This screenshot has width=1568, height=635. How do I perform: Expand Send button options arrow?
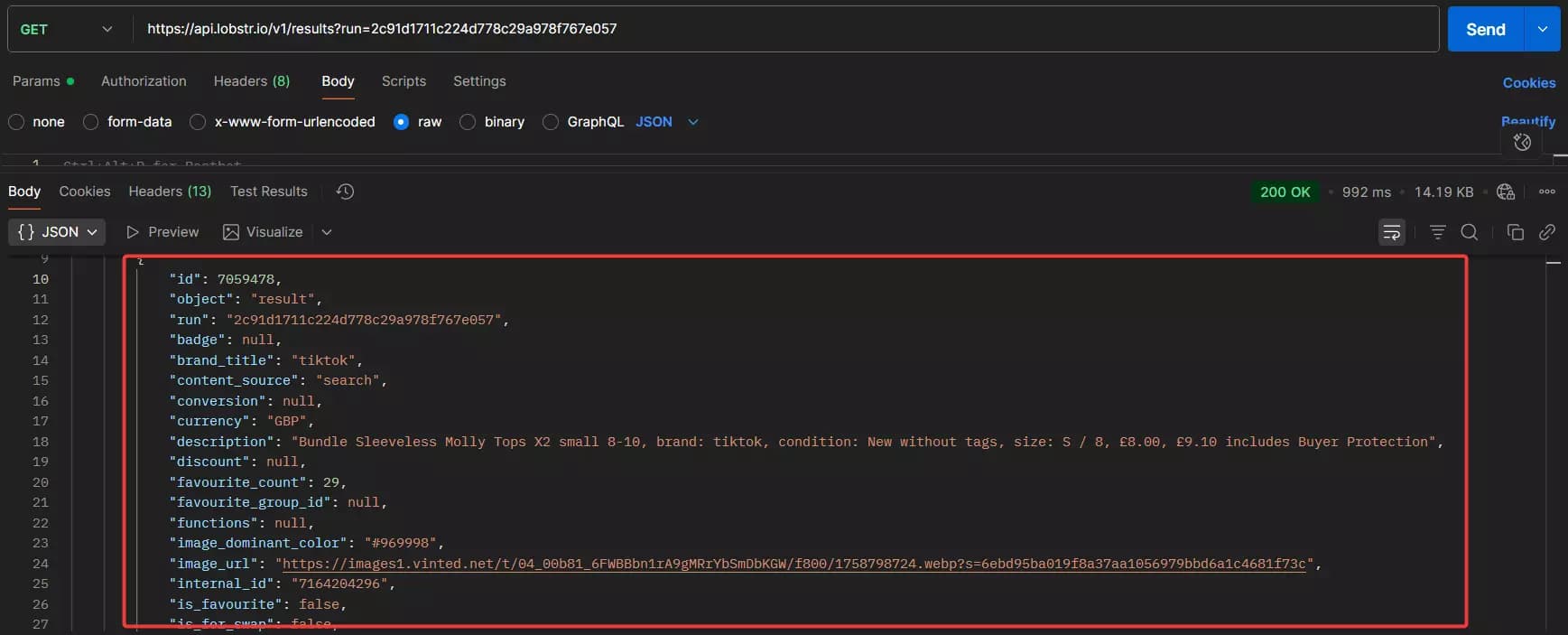coord(1543,29)
